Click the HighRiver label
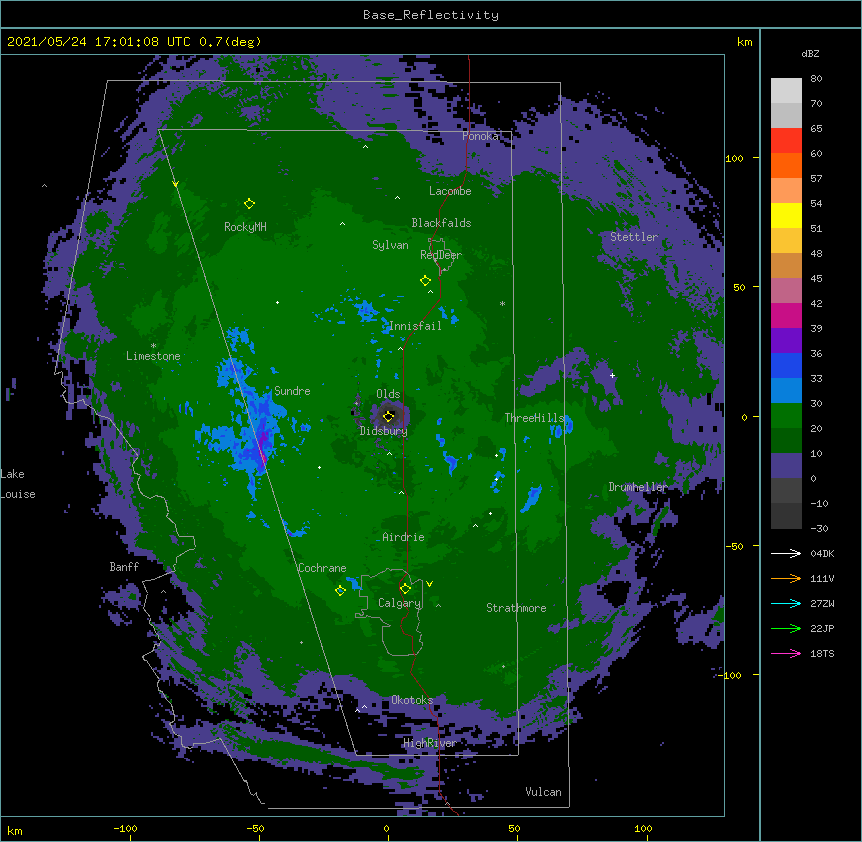This screenshot has height=842, width=862. 430,743
